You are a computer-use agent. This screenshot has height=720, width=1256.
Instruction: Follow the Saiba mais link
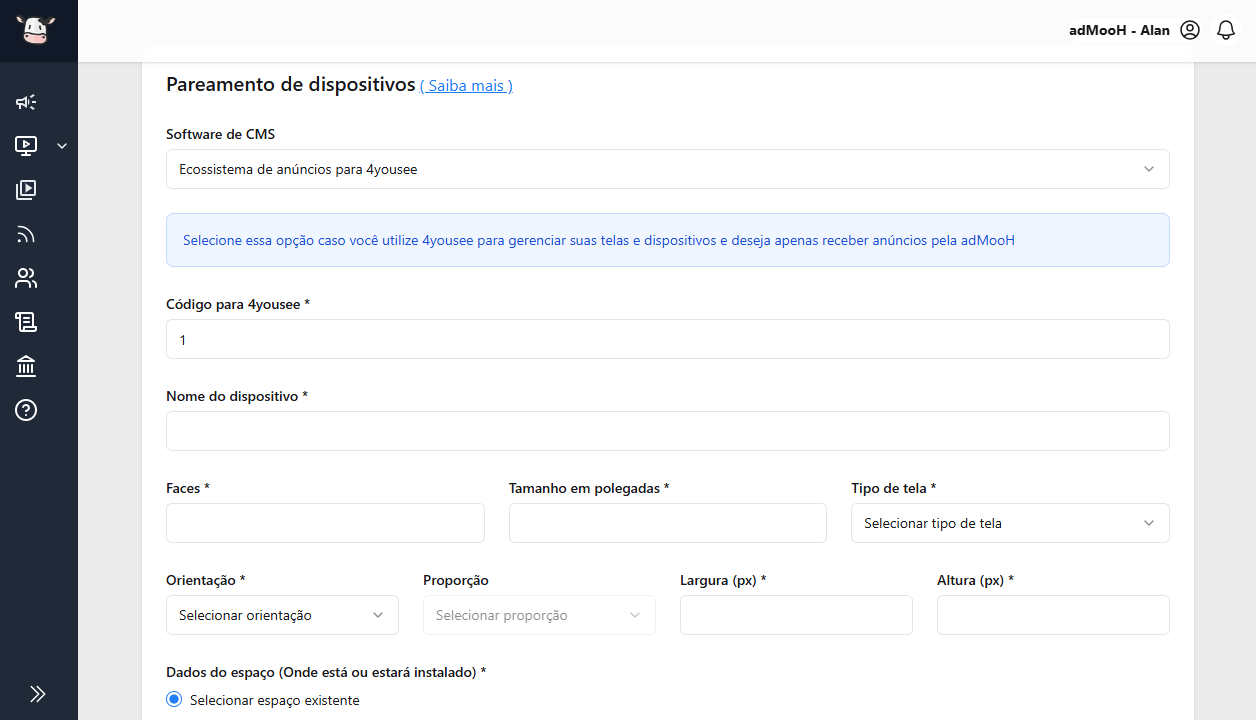[466, 86]
